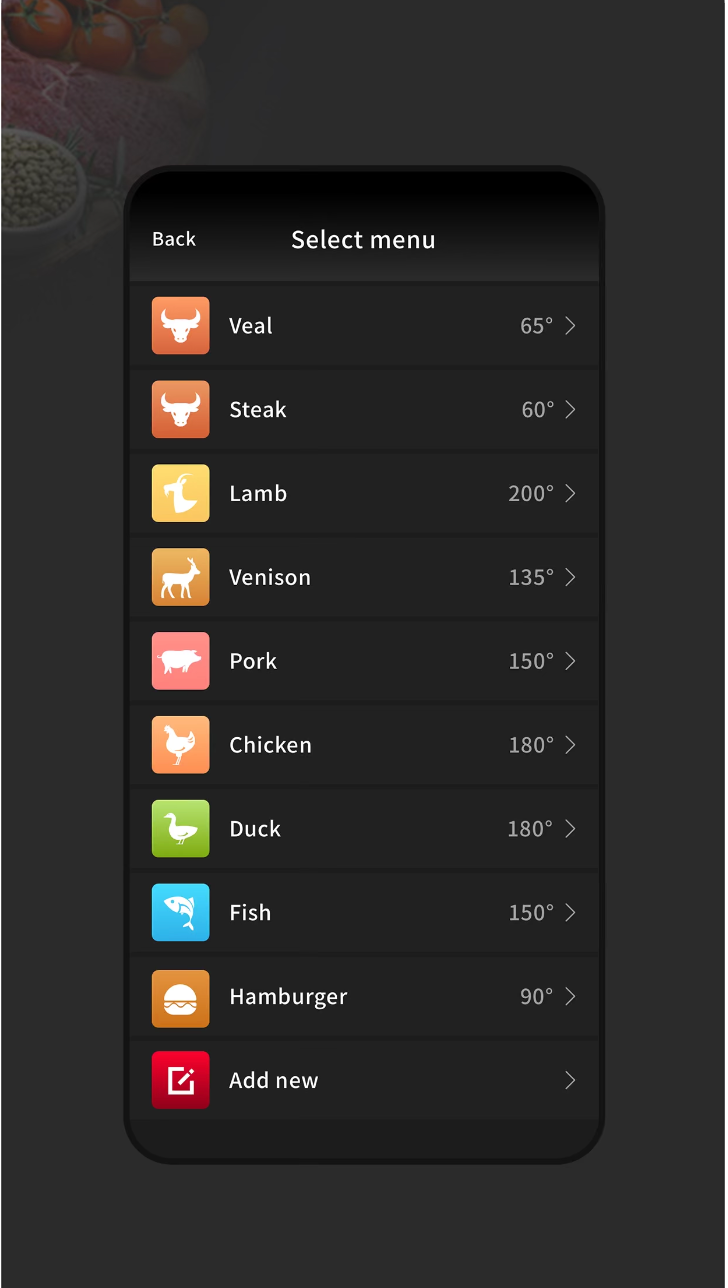Click the yellow Lamb icon
The width and height of the screenshot is (728, 1288).
tap(181, 493)
